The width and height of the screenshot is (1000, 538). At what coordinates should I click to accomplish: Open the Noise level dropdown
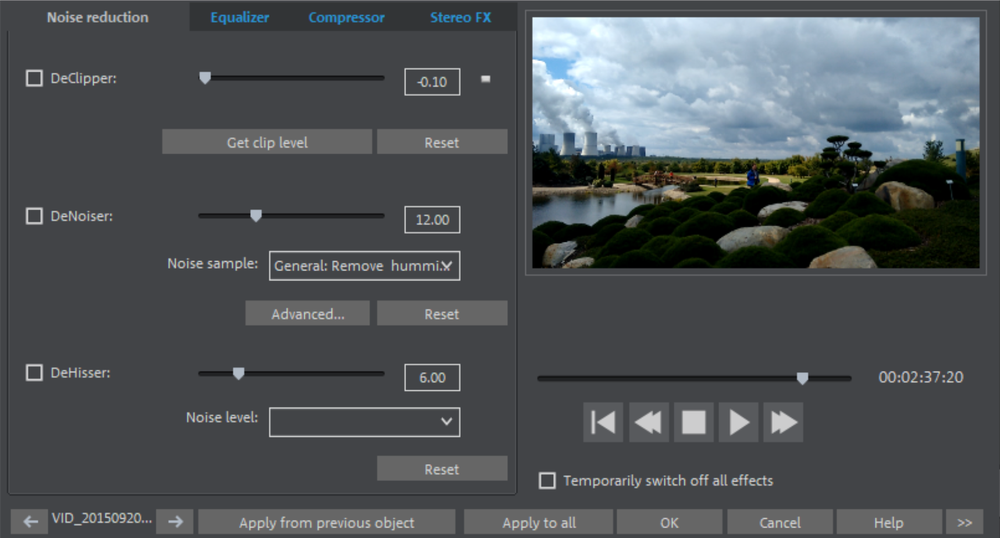pyautogui.click(x=364, y=422)
